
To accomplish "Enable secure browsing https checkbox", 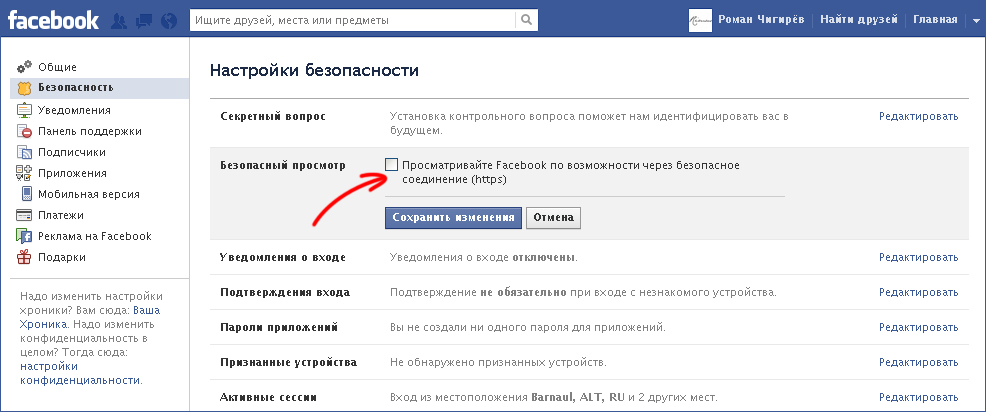I will (392, 165).
